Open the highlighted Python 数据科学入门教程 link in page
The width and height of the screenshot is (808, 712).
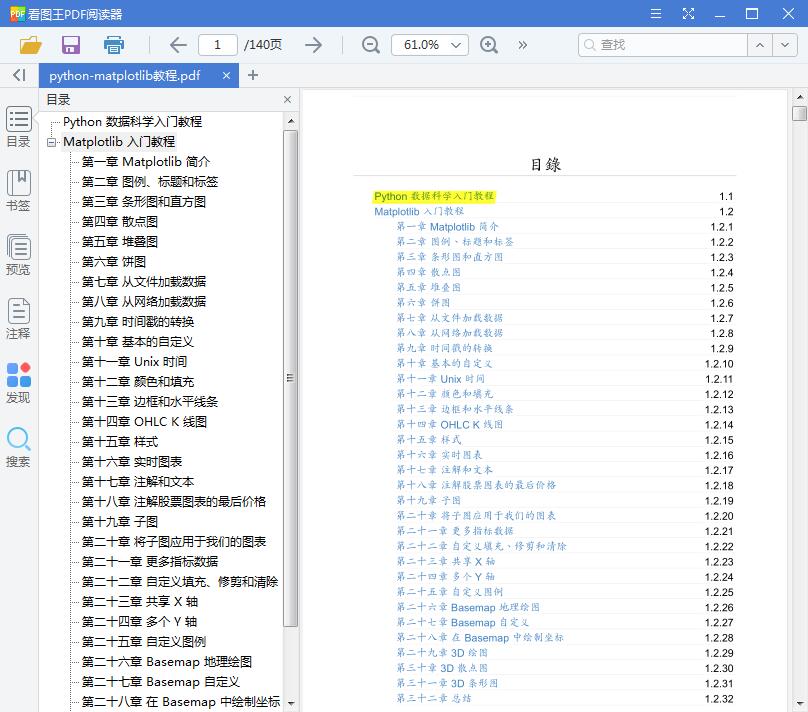(434, 196)
